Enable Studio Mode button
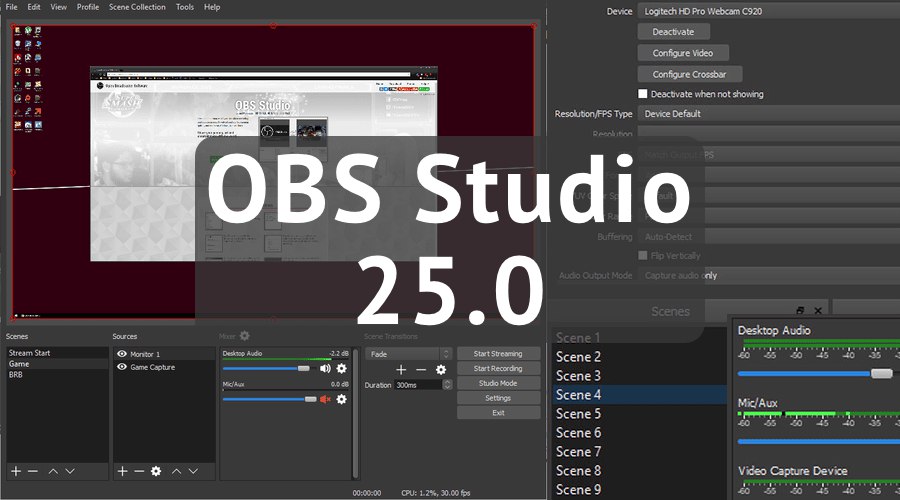 click(x=498, y=383)
